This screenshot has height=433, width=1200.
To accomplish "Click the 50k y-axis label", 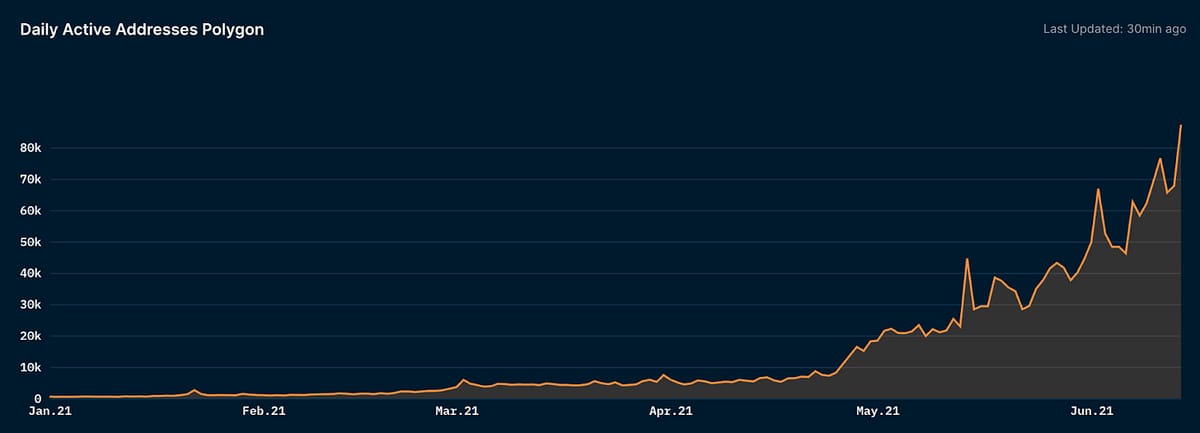I will [x=31, y=242].
